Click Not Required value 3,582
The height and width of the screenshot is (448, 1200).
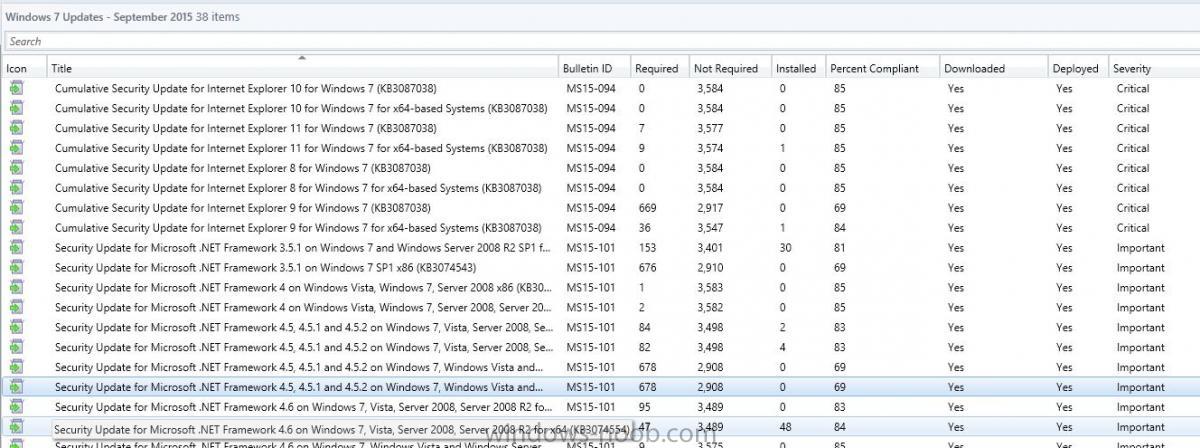[711, 308]
